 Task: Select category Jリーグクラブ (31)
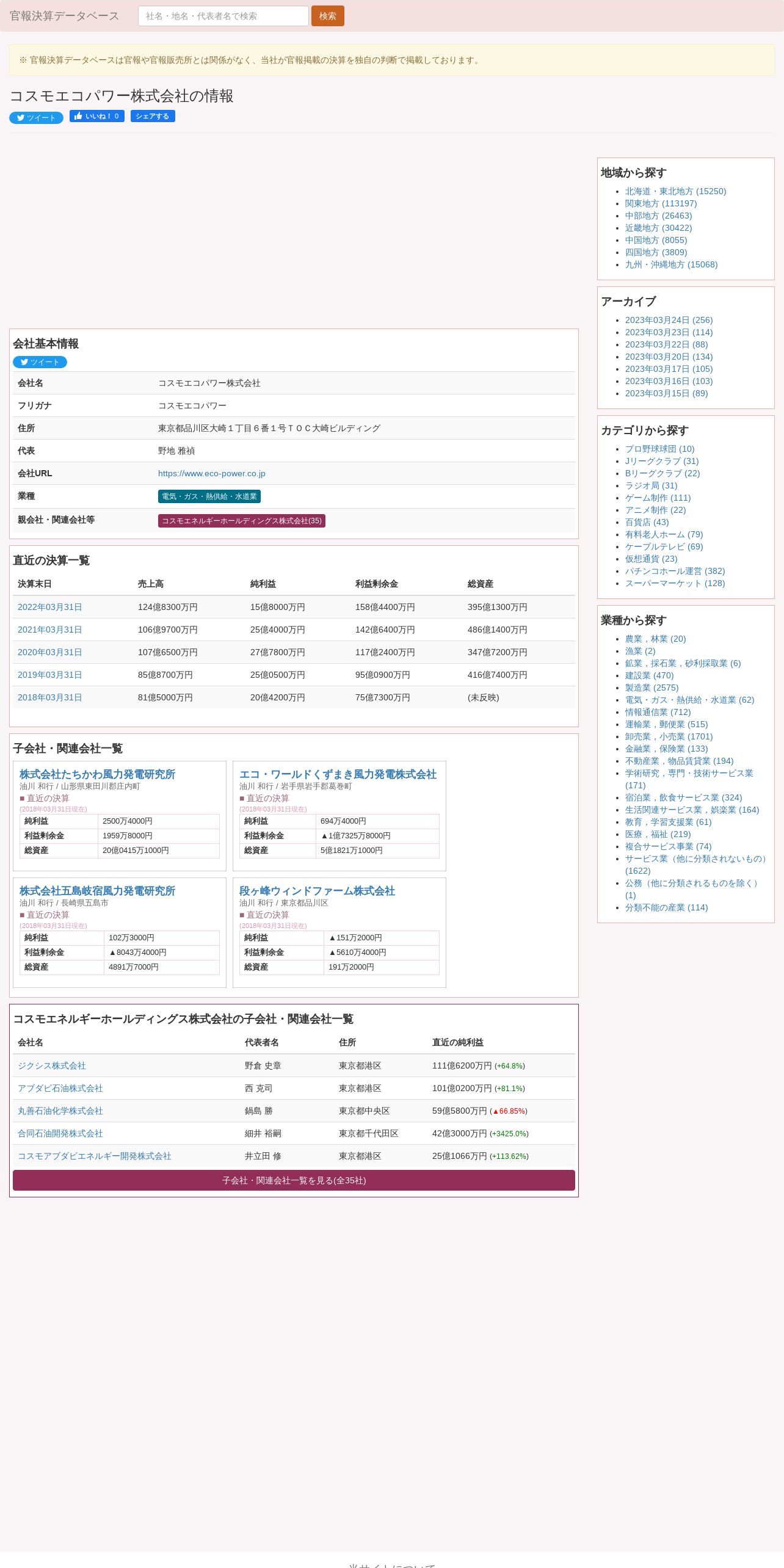662,461
